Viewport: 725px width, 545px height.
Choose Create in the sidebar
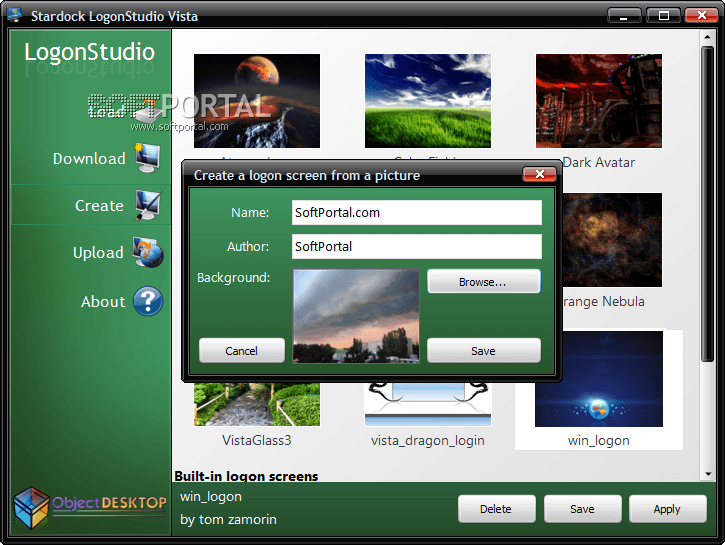(99, 206)
